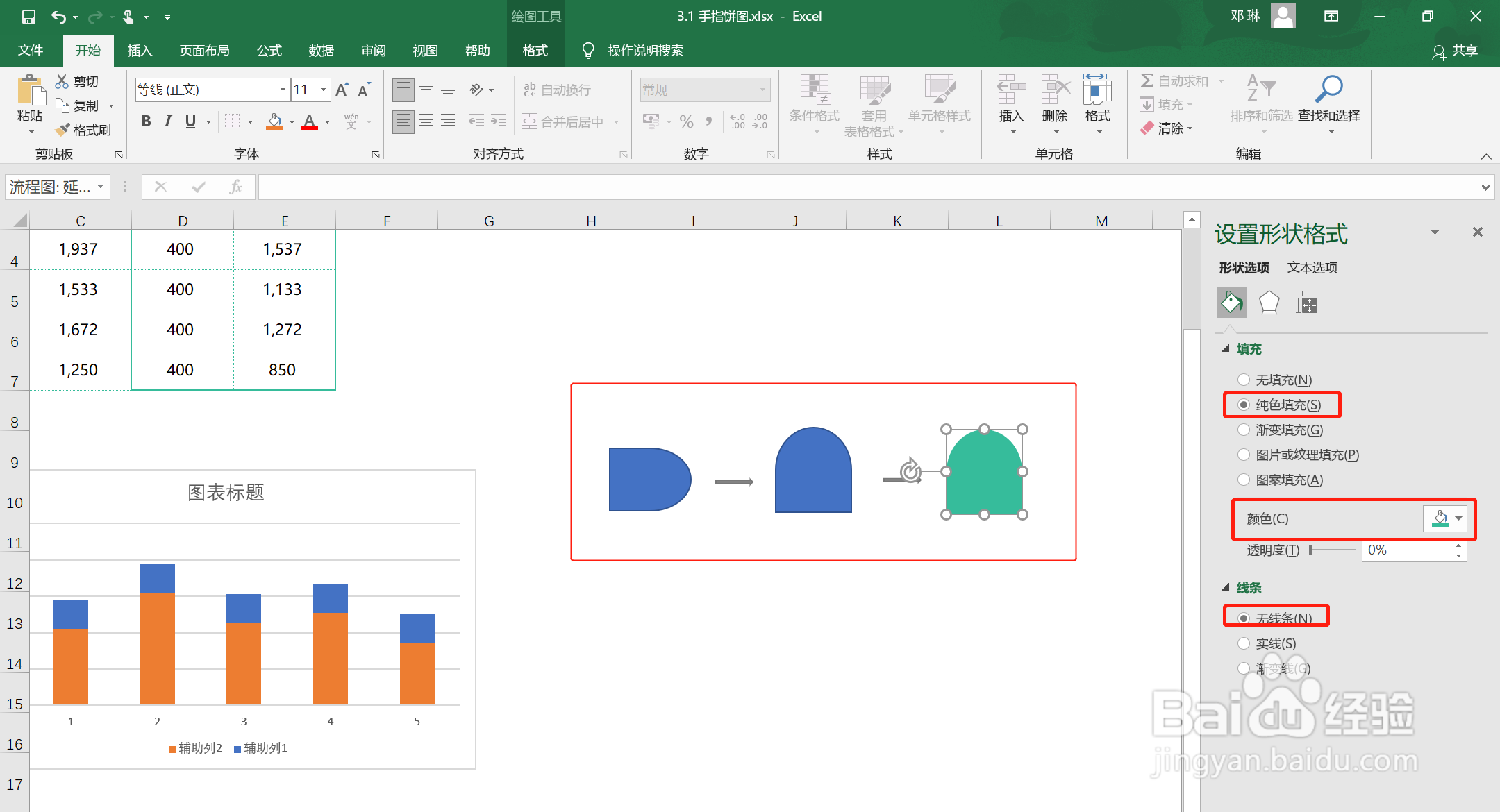Open the font name dropdown
Screen dimensions: 1500x812
(283, 90)
